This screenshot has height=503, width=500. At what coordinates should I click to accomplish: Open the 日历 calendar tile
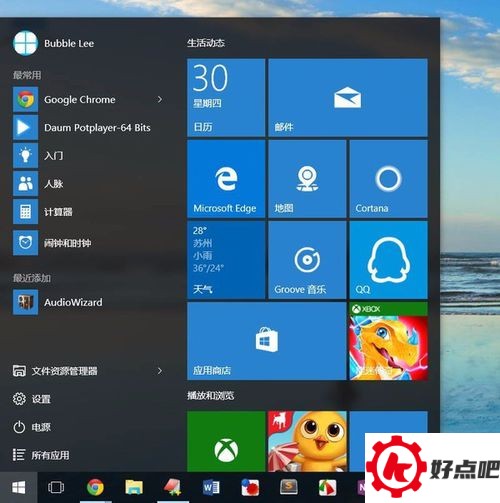[x=226, y=98]
